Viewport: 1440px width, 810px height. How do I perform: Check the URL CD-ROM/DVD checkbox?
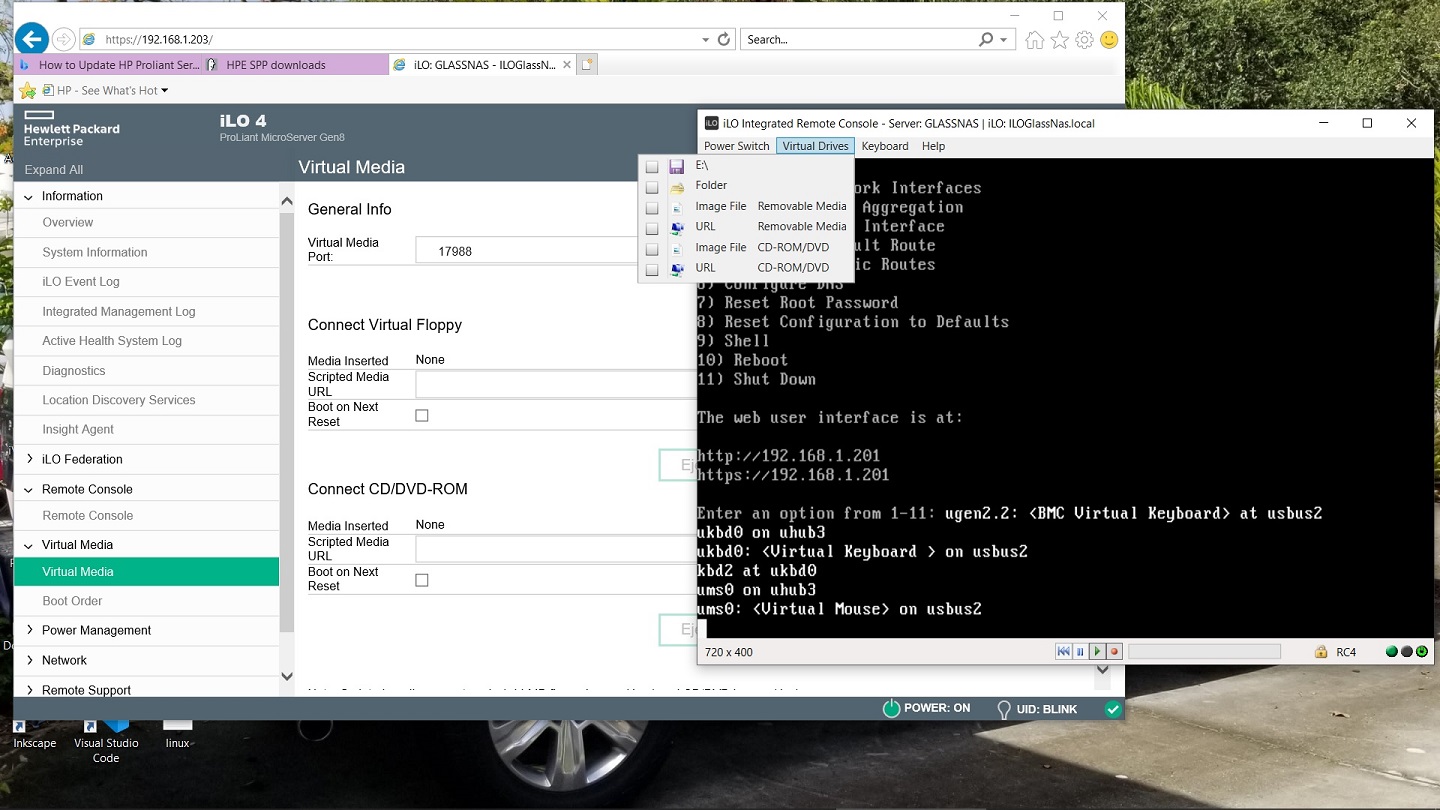click(652, 269)
